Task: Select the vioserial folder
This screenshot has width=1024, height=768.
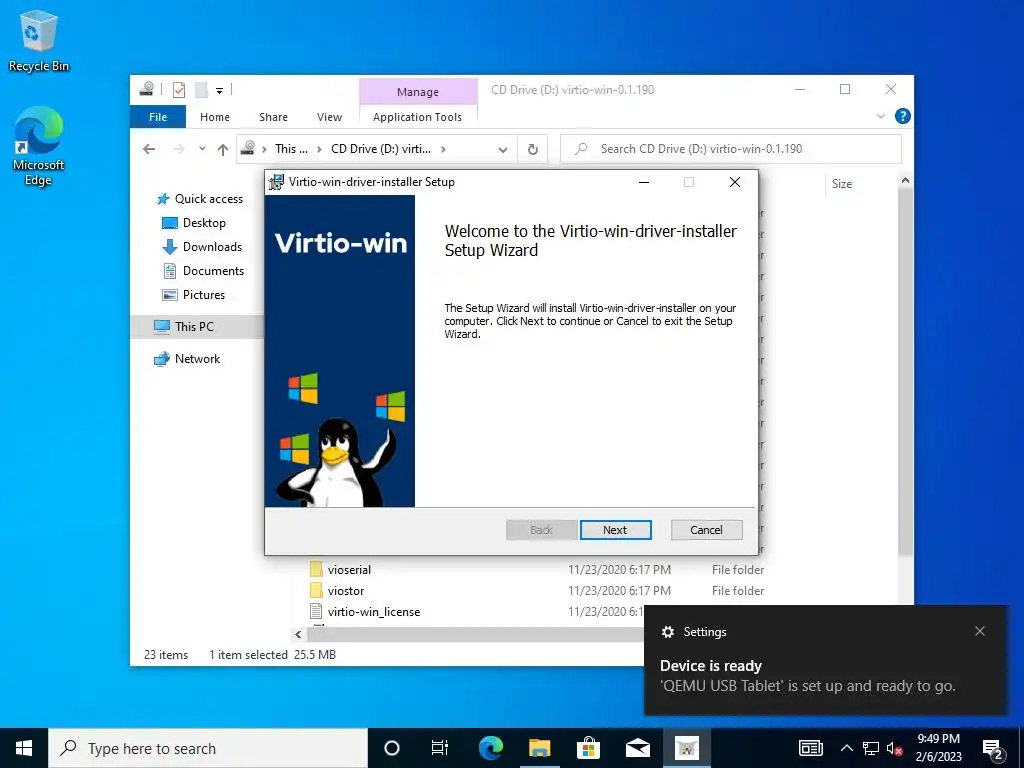Action: (x=349, y=569)
